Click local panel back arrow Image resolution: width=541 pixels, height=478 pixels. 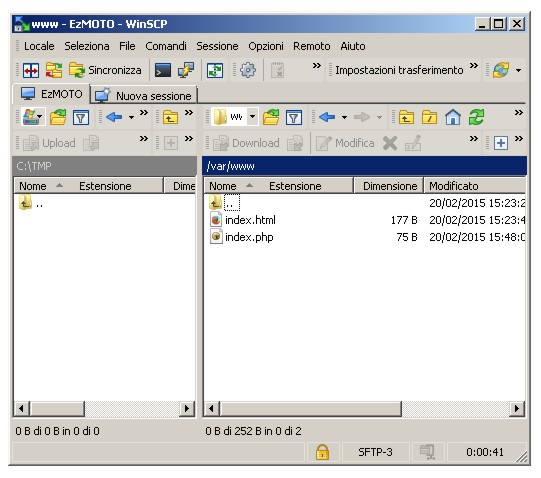114,117
